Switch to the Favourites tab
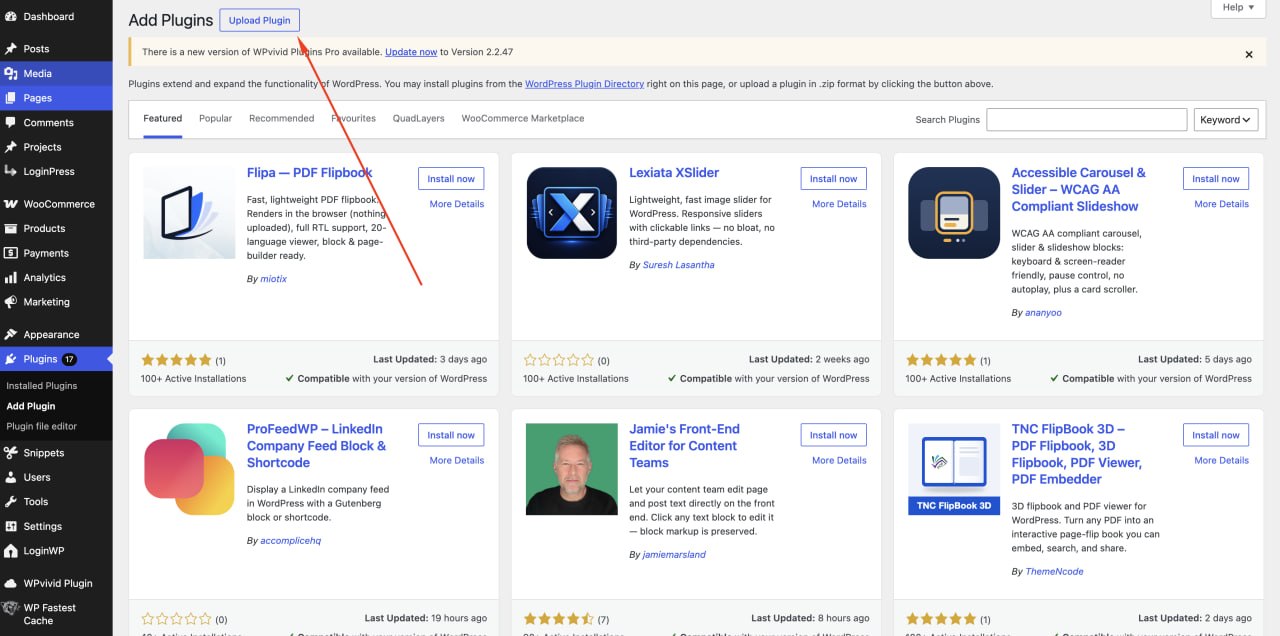1280x636 pixels. point(353,118)
